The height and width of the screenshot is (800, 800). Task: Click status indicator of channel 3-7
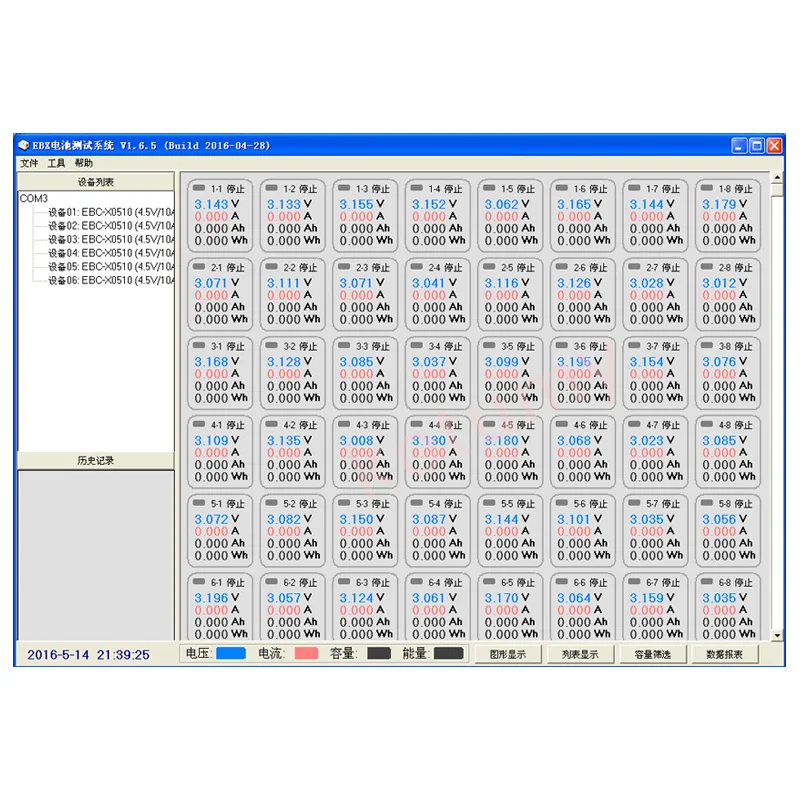pyautogui.click(x=634, y=345)
